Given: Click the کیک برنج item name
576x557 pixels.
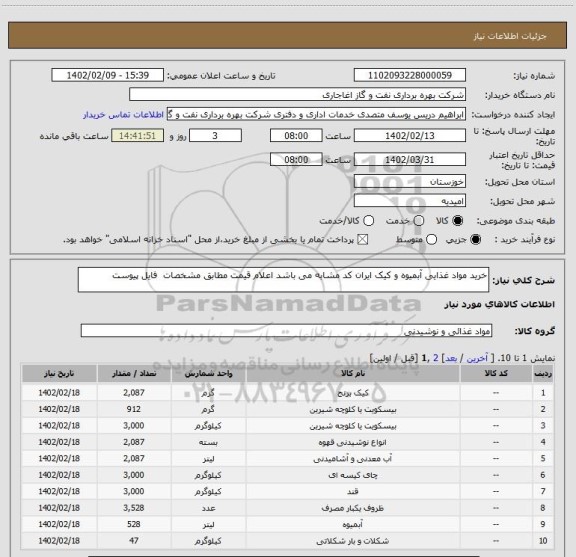Looking at the screenshot, I should coord(353,393).
